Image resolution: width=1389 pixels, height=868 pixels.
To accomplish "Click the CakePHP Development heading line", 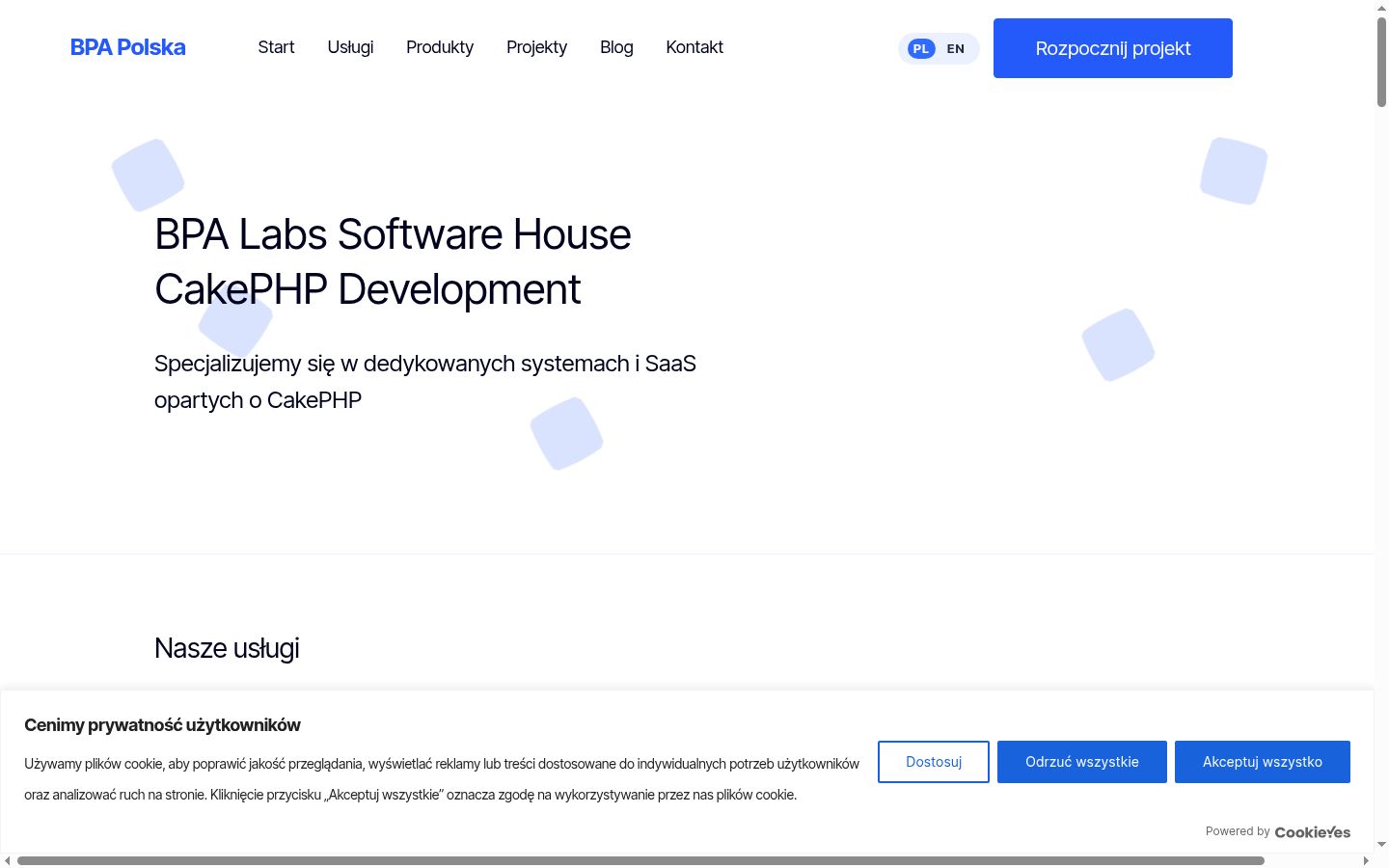I will 368,289.
